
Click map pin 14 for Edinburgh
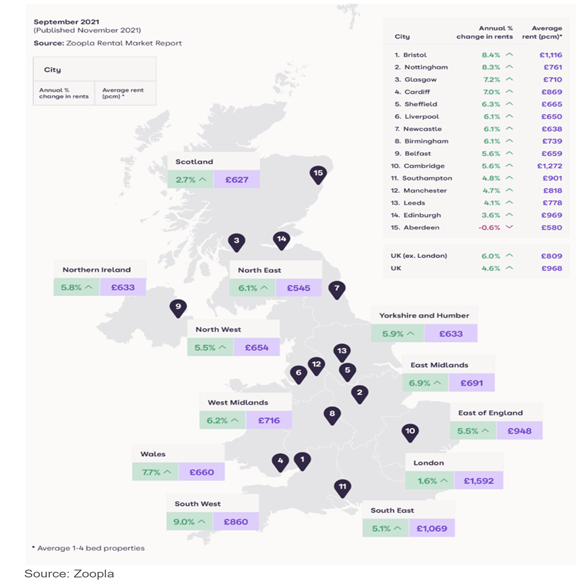coord(281,240)
